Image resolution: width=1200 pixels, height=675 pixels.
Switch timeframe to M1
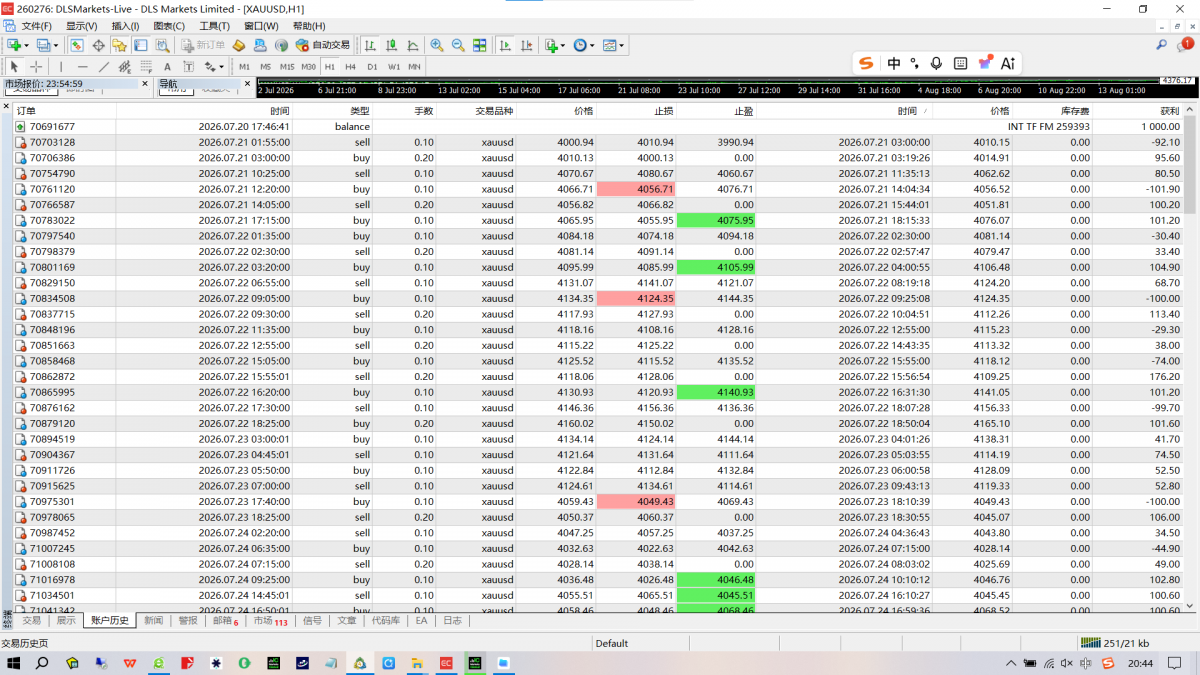[245, 67]
